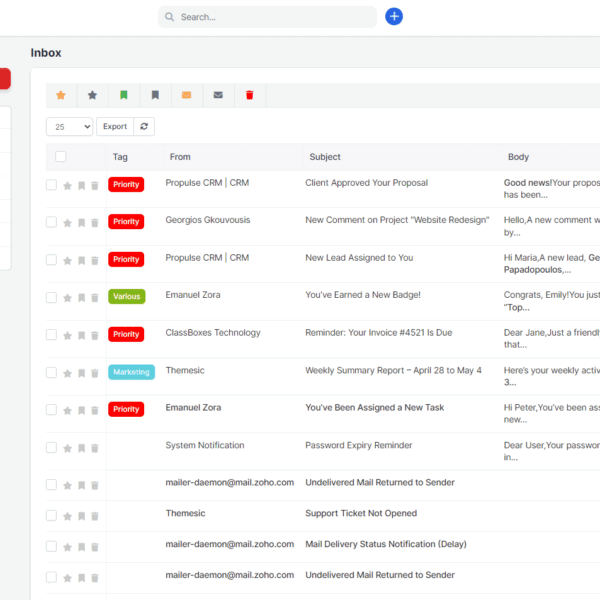Bookmark the Weekly Summary Report email
The image size is (600, 600).
pyautogui.click(x=82, y=373)
